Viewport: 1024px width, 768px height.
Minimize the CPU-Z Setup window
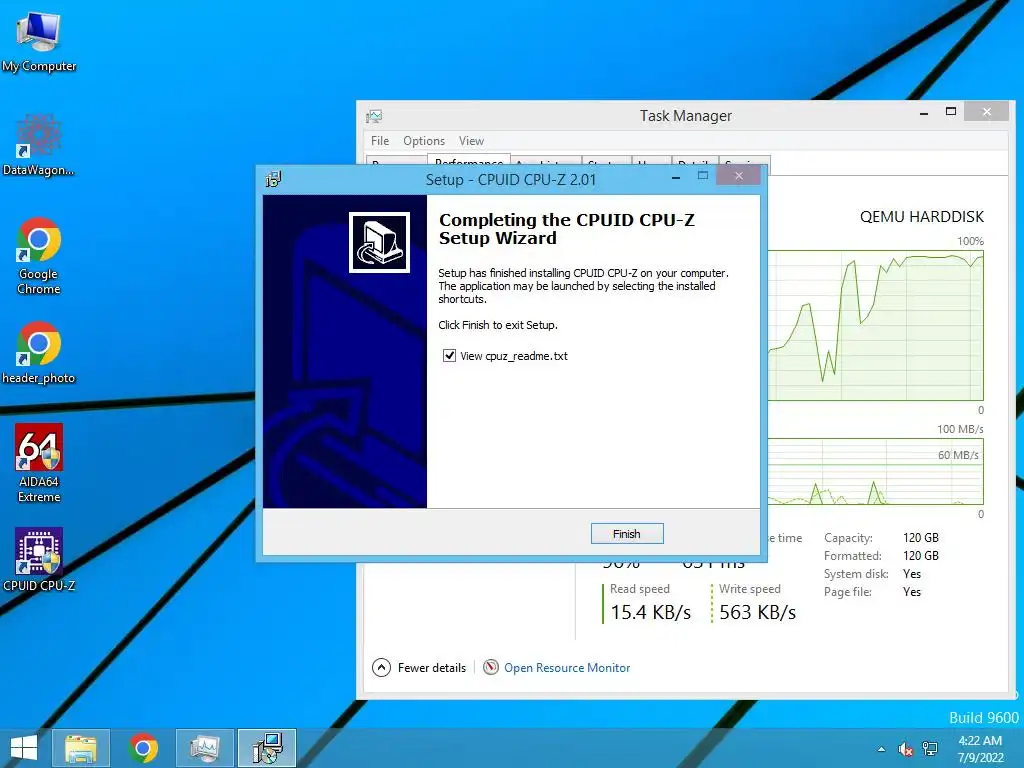(676, 176)
